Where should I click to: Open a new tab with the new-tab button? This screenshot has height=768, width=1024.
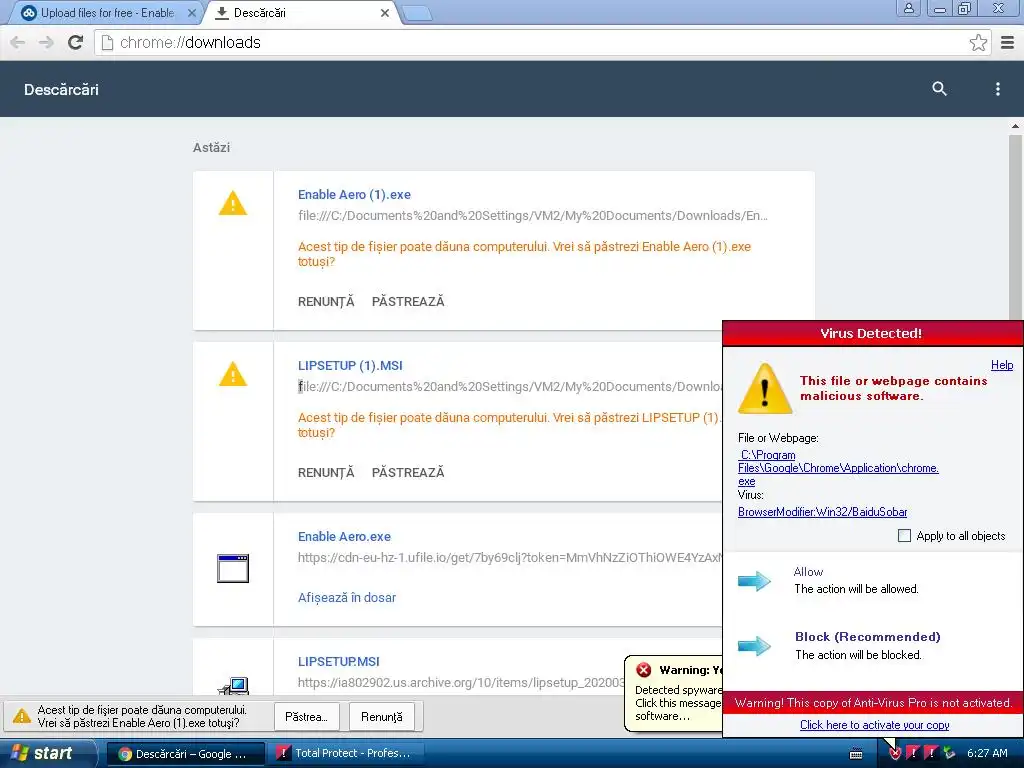417,13
